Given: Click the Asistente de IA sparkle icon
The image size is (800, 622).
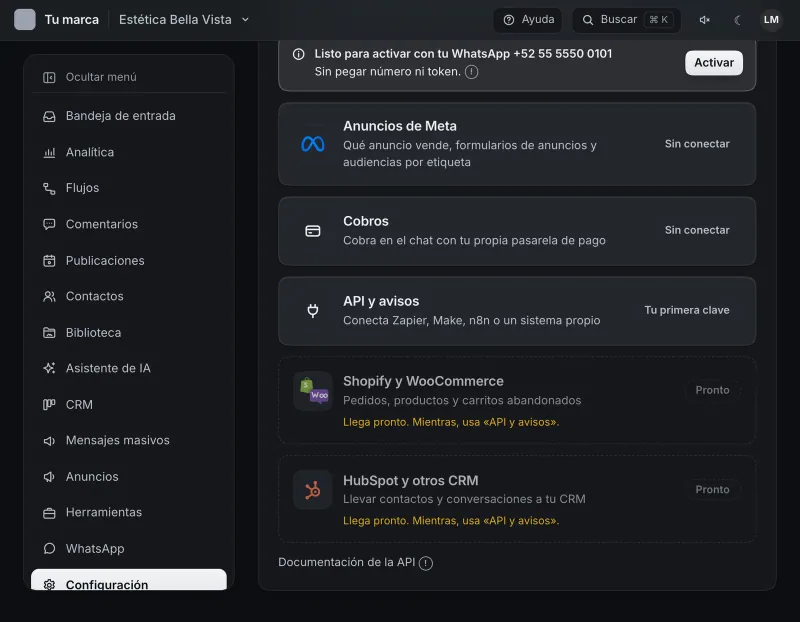Looking at the screenshot, I should [x=49, y=368].
